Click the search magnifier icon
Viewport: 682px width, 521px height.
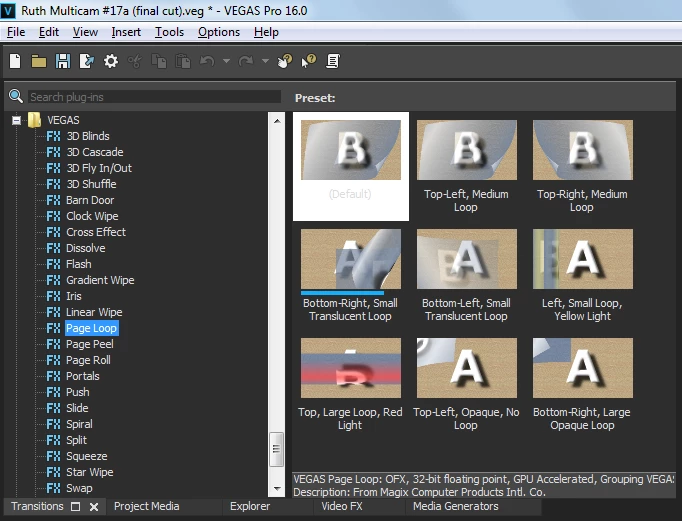(x=16, y=96)
